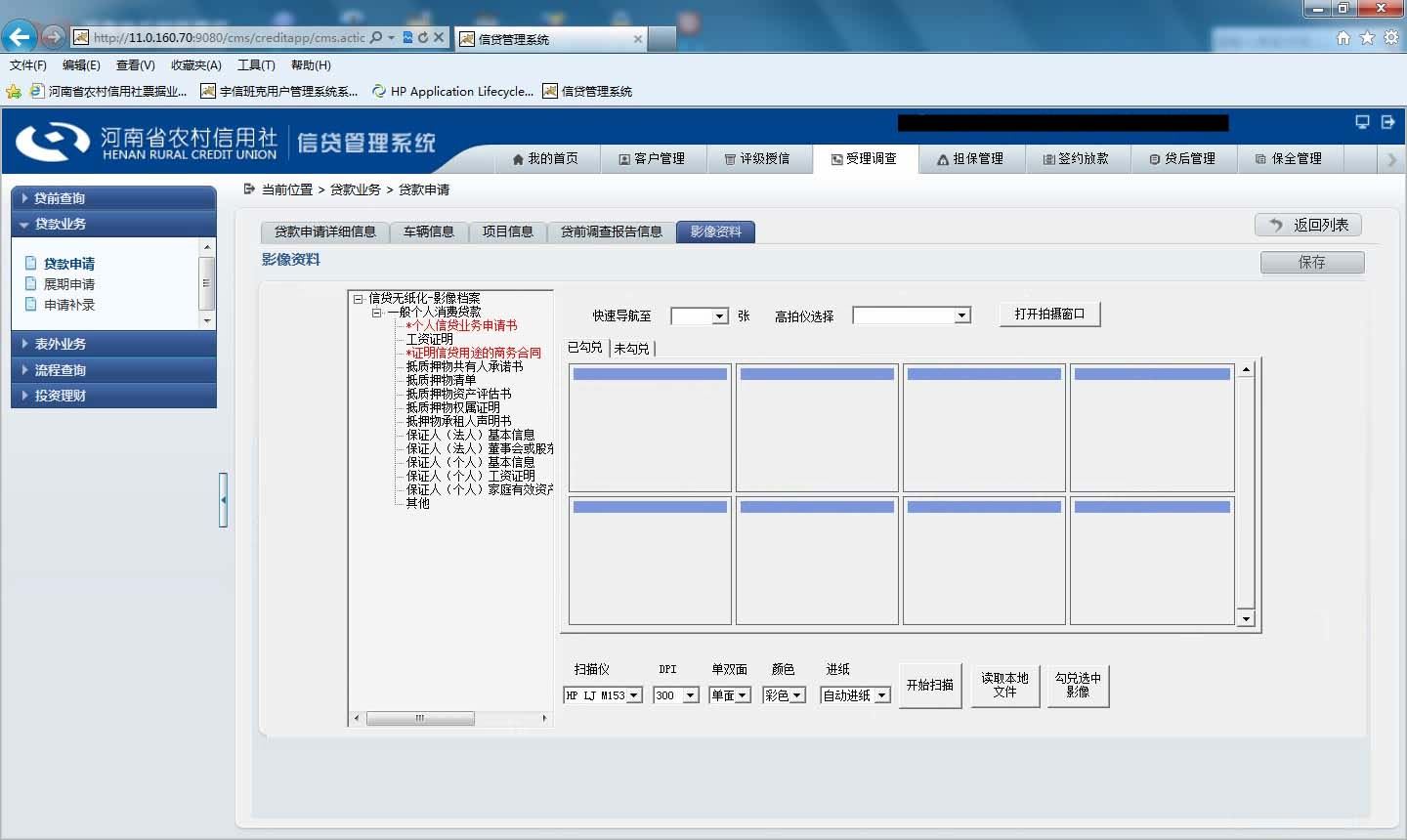Open 河南省农村信用社票据业... favorites link
The image size is (1407, 840).
[108, 91]
